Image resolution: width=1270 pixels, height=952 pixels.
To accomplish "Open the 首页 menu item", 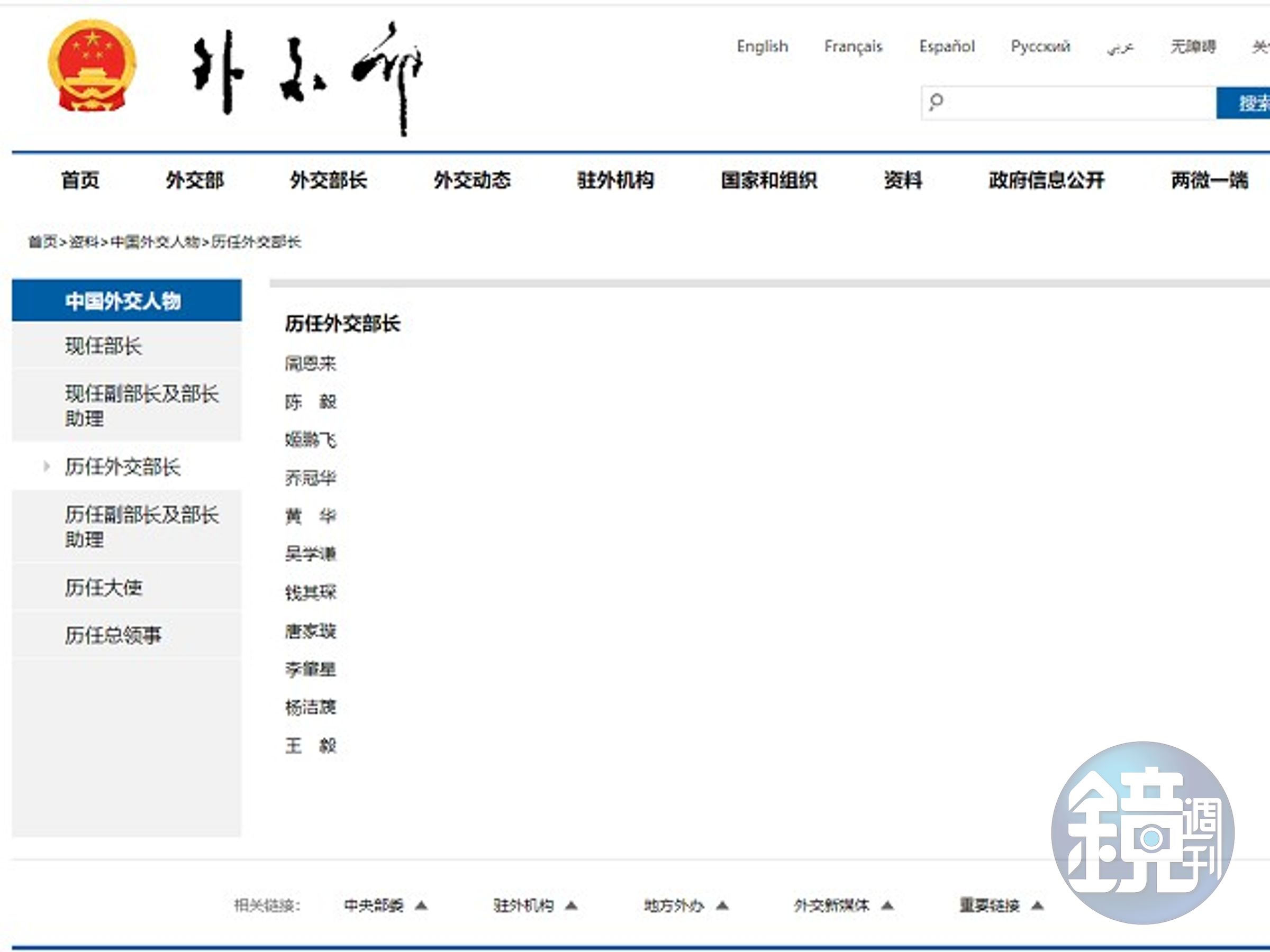I will 80,180.
